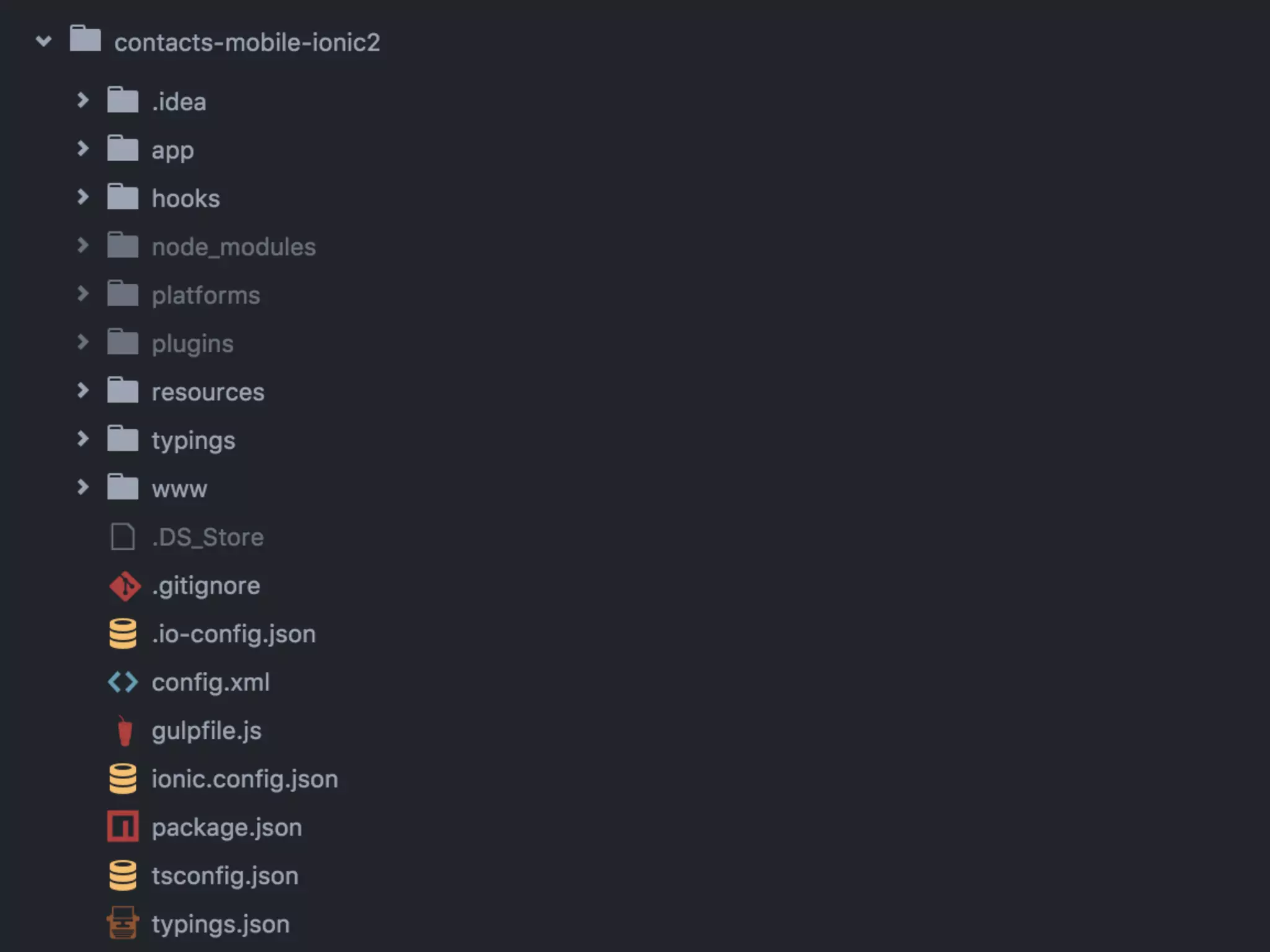Select the resources folder label
1270x952 pixels.
[x=208, y=392]
